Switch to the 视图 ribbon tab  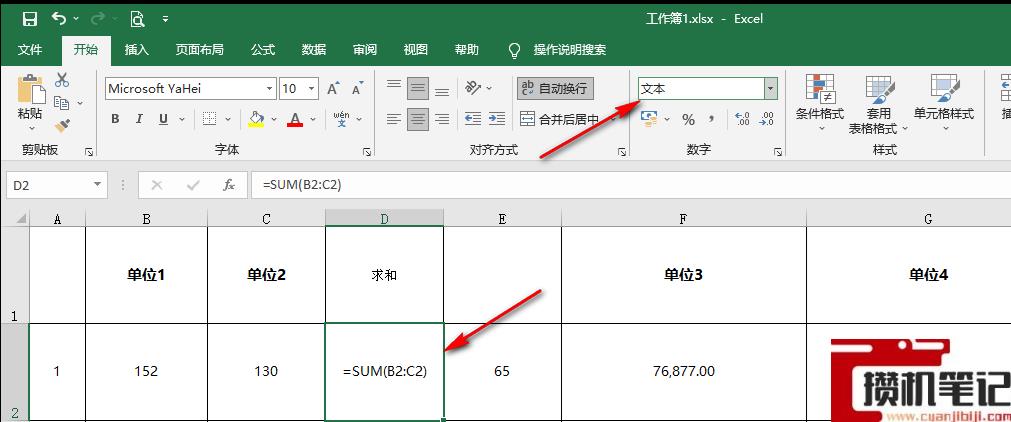pos(415,50)
